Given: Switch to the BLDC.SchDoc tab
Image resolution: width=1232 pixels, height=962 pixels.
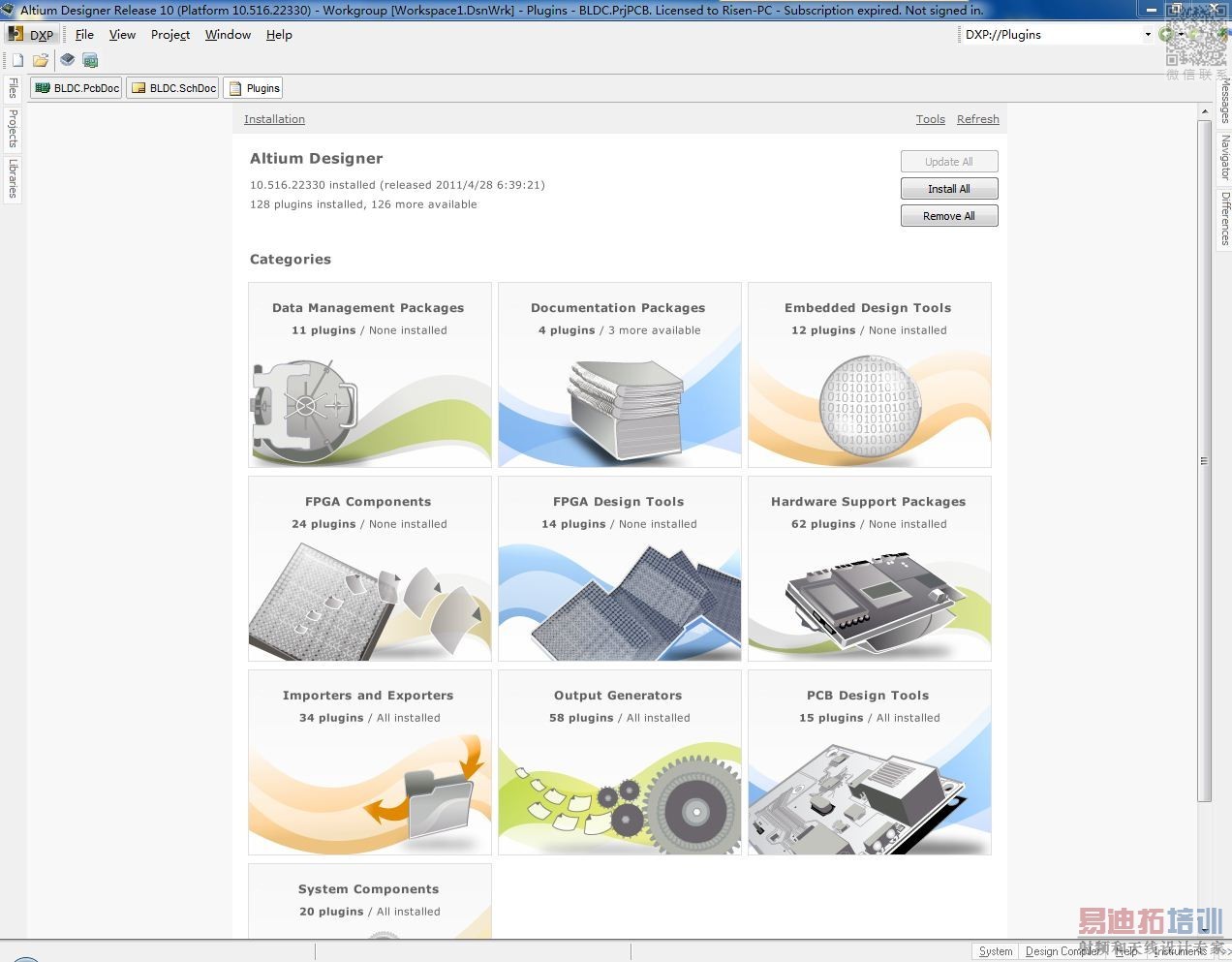Looking at the screenshot, I should tap(172, 88).
